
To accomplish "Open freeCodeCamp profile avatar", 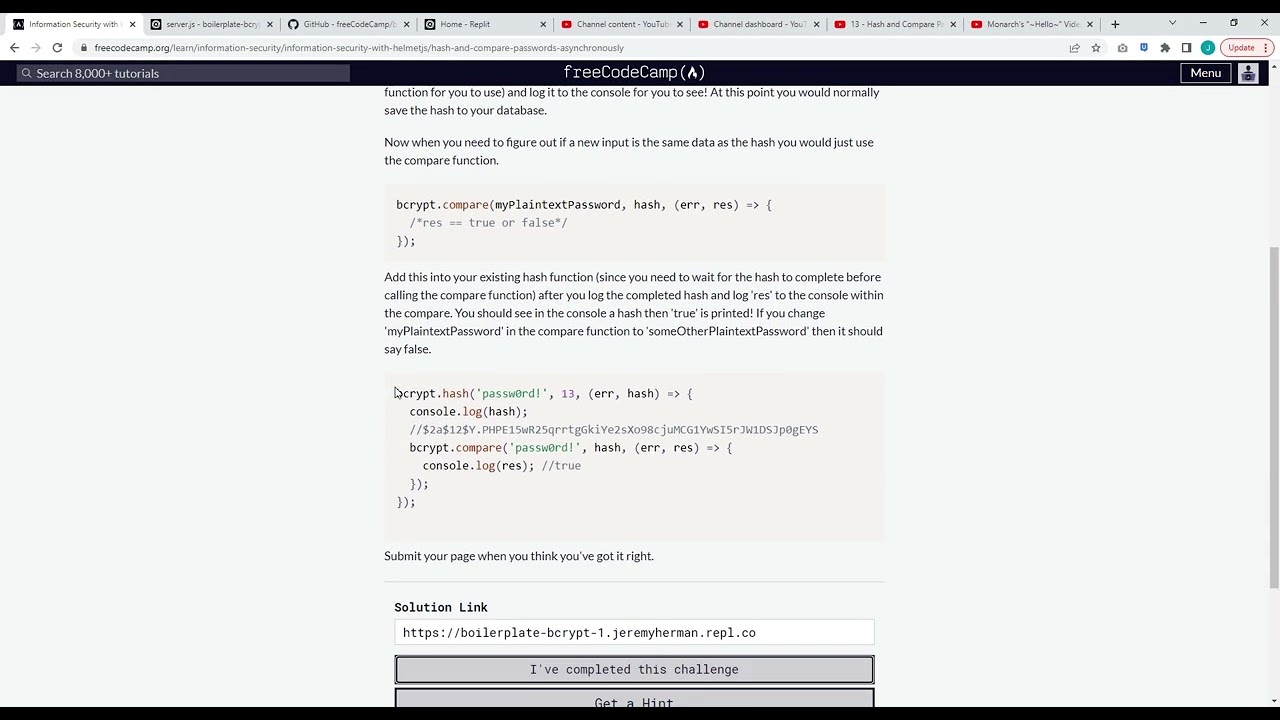I will [x=1248, y=73].
